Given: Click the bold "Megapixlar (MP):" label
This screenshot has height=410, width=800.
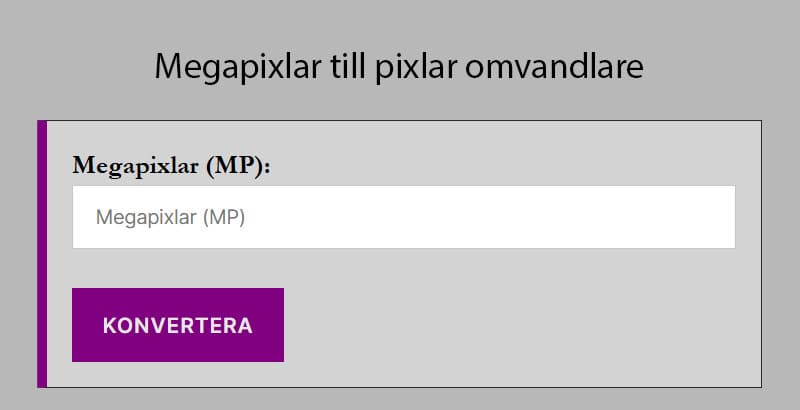Looking at the screenshot, I should [x=172, y=166].
